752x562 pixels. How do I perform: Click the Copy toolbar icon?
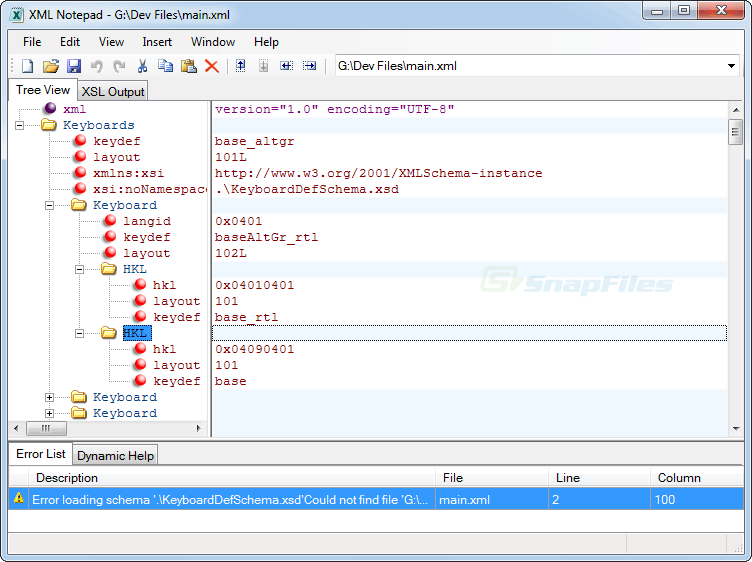(165, 66)
